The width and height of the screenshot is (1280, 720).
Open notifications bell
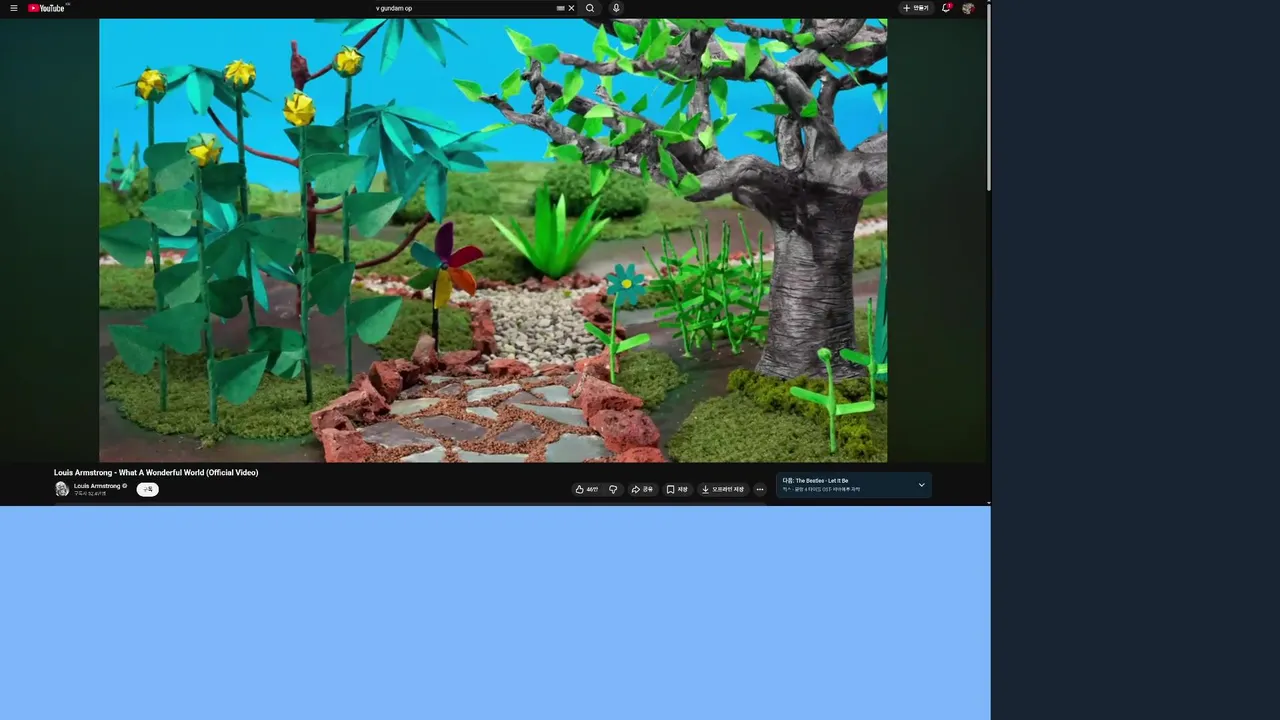(x=946, y=8)
